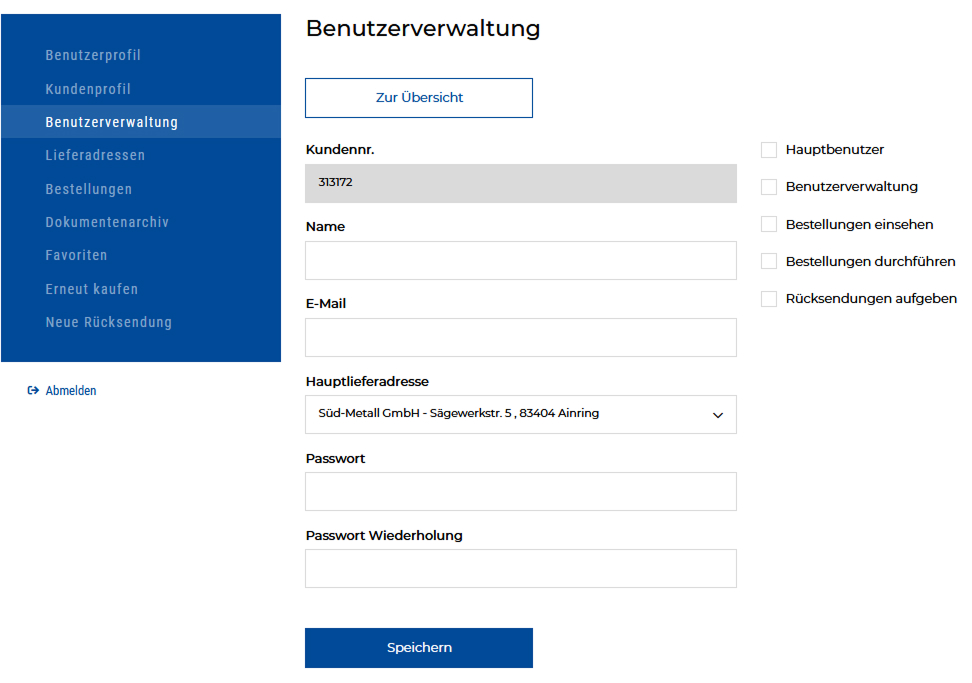This screenshot has width=972, height=683.
Task: Click the Zur Übersicht button
Action: point(419,98)
